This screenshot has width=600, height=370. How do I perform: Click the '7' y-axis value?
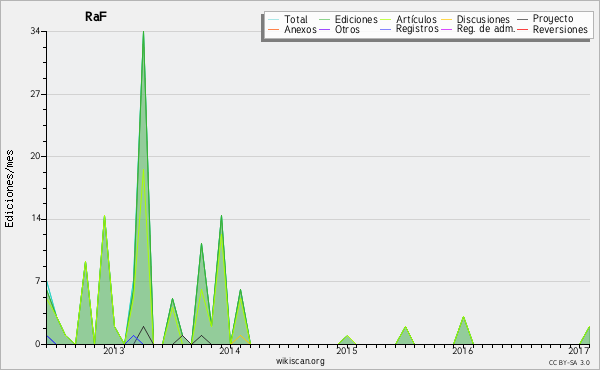pyautogui.click(x=38, y=281)
